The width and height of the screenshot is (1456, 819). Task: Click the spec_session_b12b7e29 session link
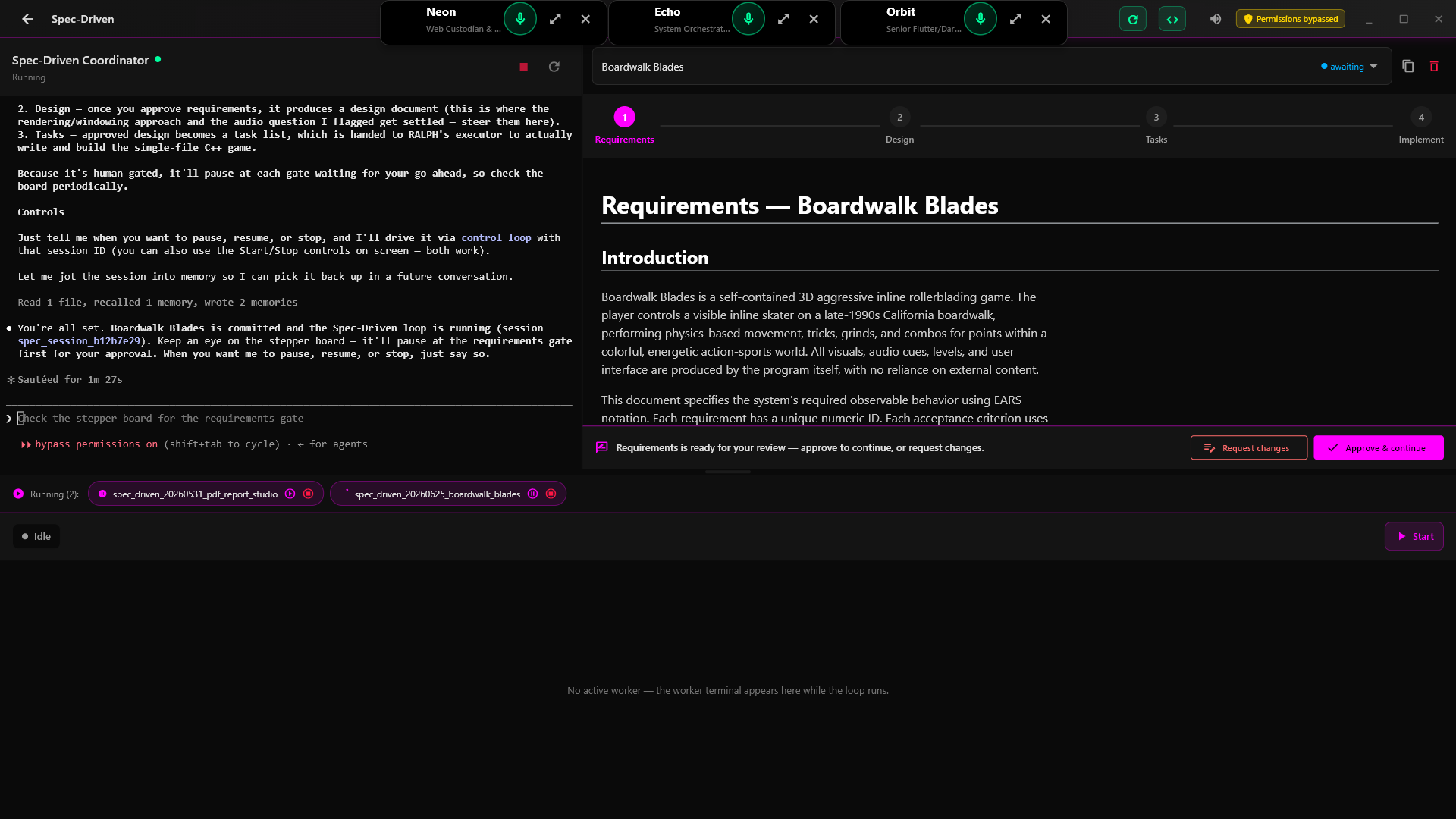[x=79, y=341]
